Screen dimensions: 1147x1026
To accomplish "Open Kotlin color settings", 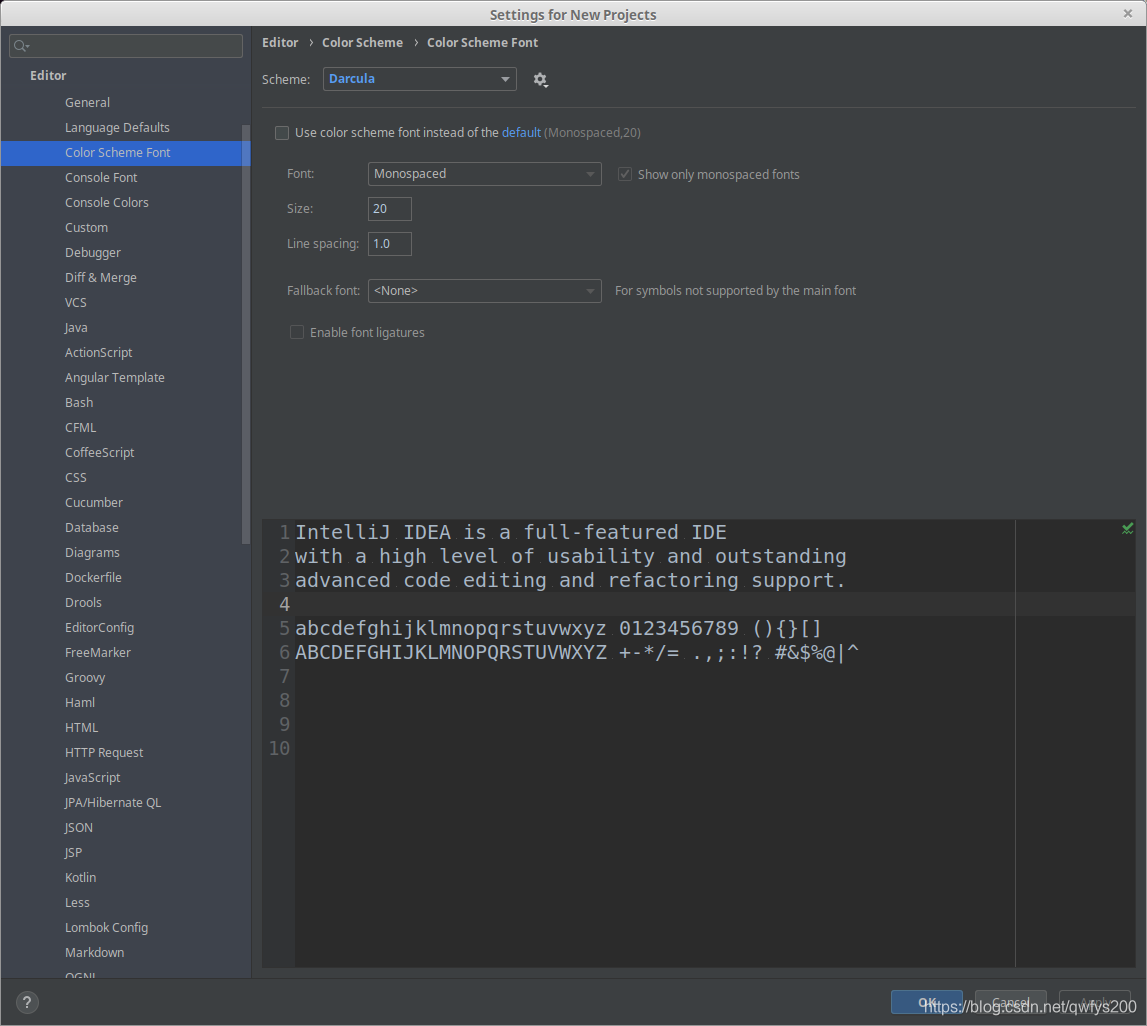I will coord(80,878).
